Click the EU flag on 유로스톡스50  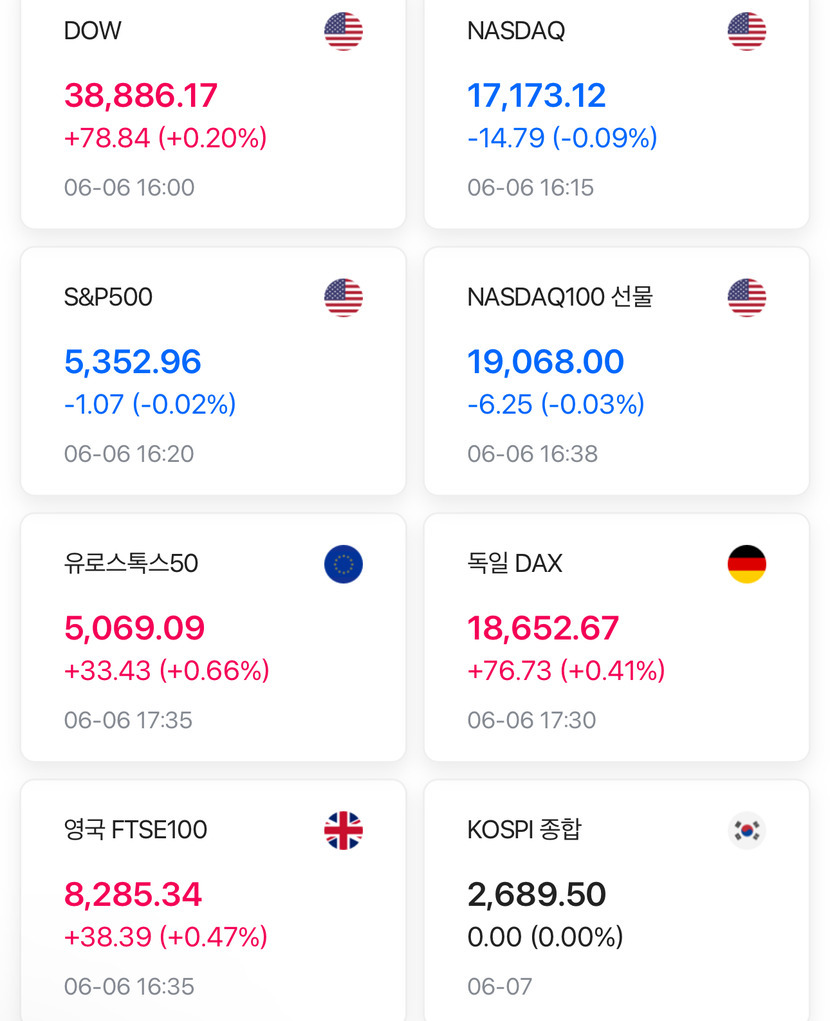pyautogui.click(x=343, y=564)
